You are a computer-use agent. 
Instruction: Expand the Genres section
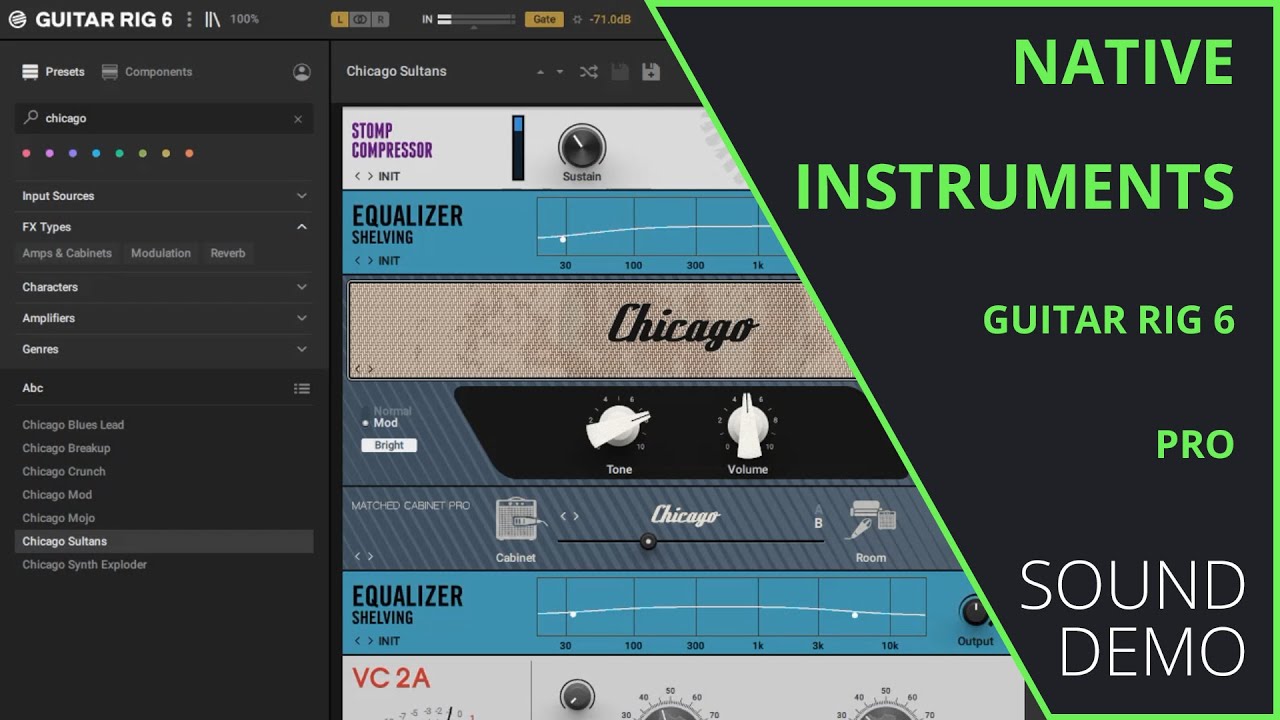pyautogui.click(x=164, y=349)
